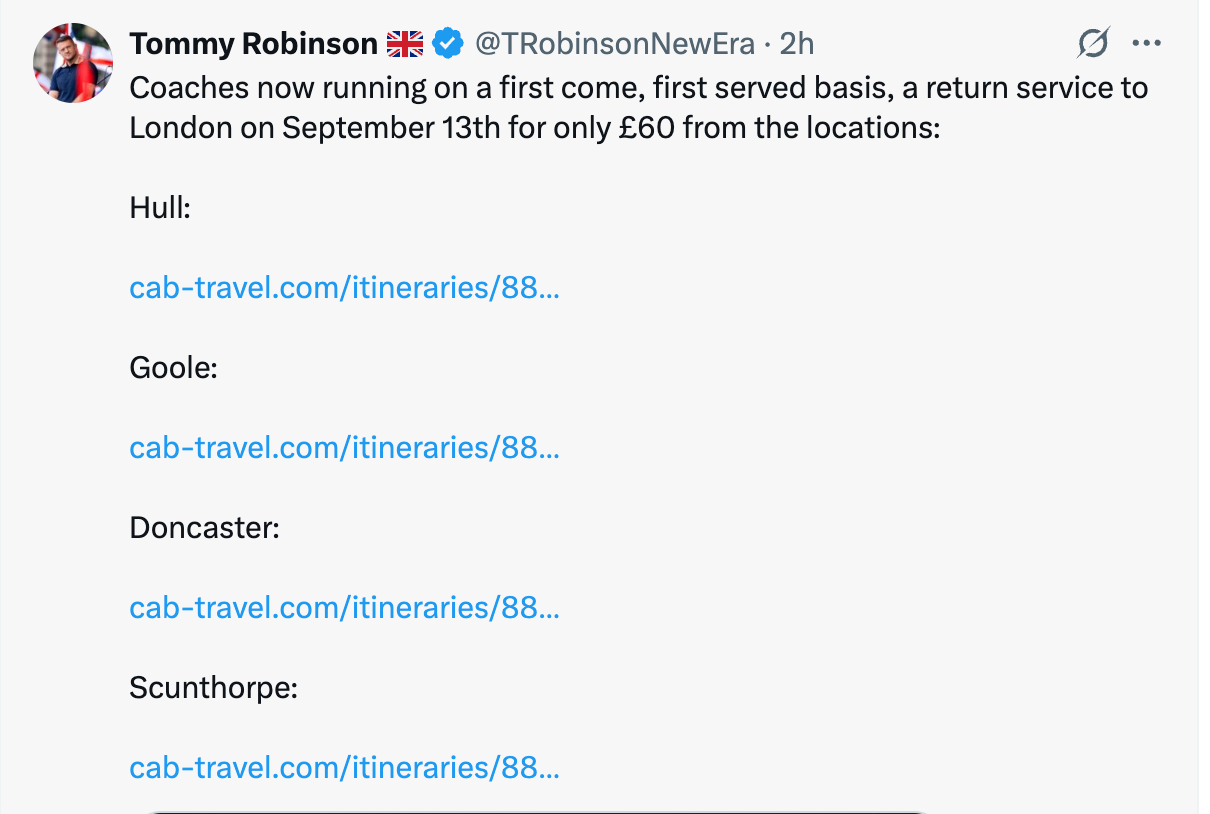Open the @TRobinsonNewEra handle link
Screen dimensions: 1210x814
[614, 44]
